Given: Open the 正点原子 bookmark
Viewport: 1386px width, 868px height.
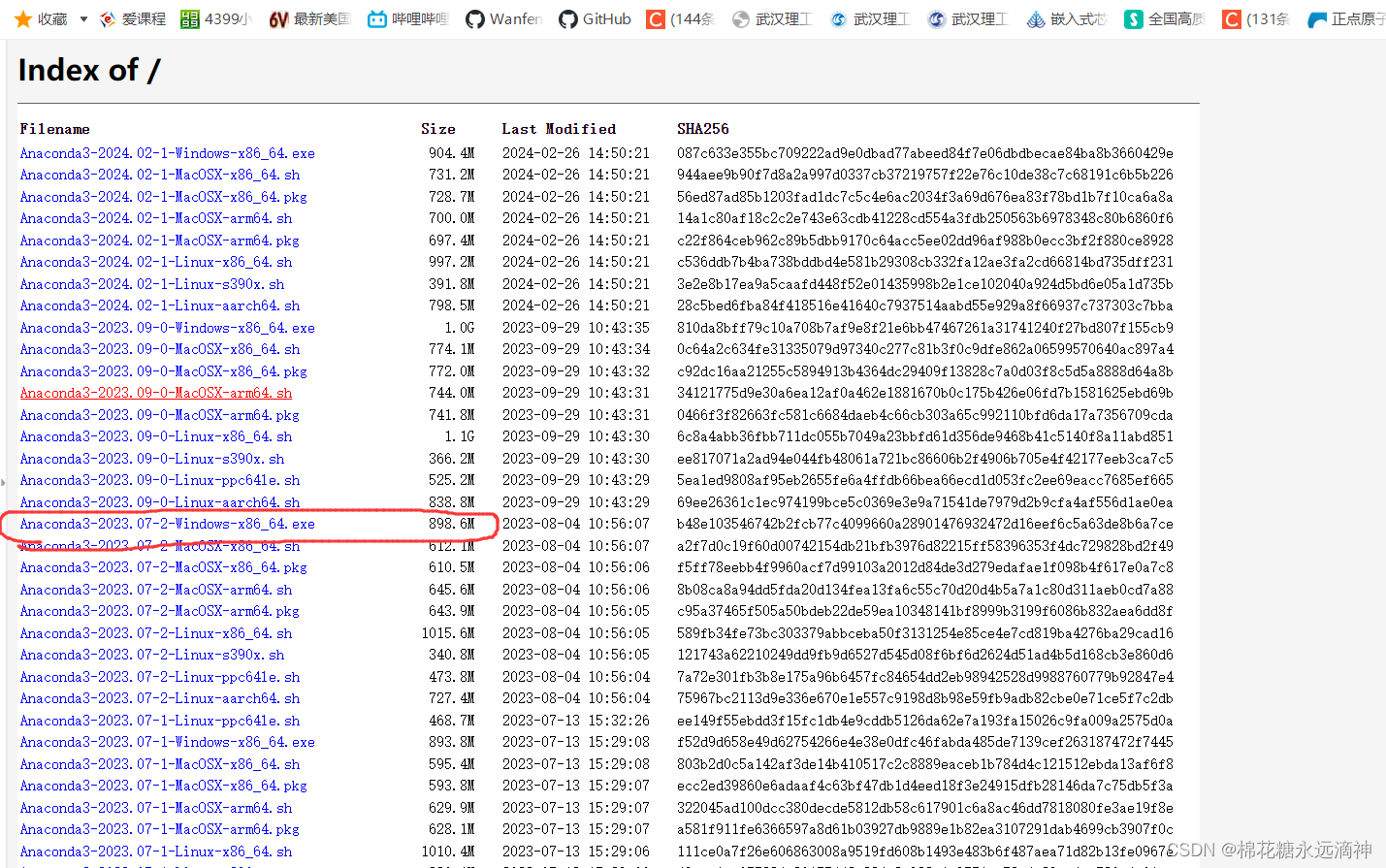Looking at the screenshot, I should [x=1346, y=18].
